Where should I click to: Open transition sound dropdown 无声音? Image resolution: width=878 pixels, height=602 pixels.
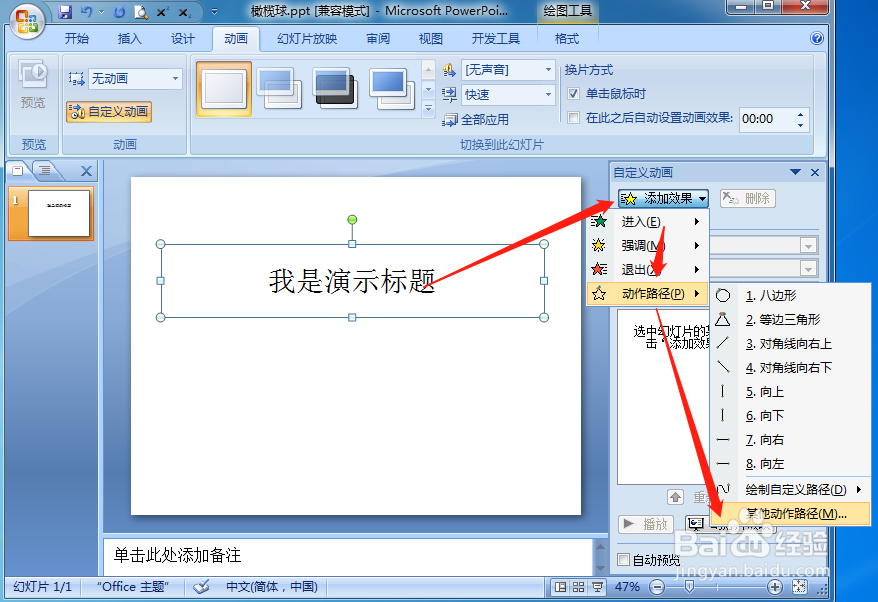point(508,70)
